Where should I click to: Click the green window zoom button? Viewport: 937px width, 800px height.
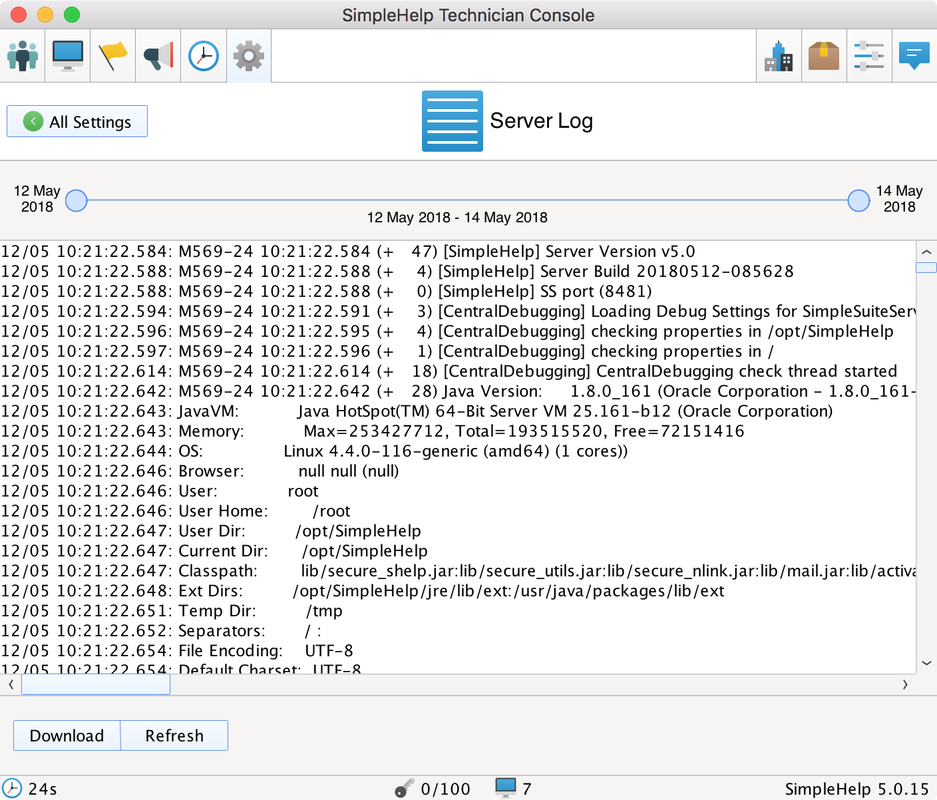coord(72,14)
